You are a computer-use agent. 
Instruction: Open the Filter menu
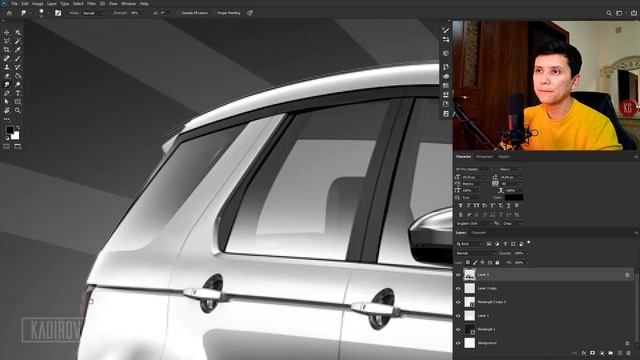[91, 4]
